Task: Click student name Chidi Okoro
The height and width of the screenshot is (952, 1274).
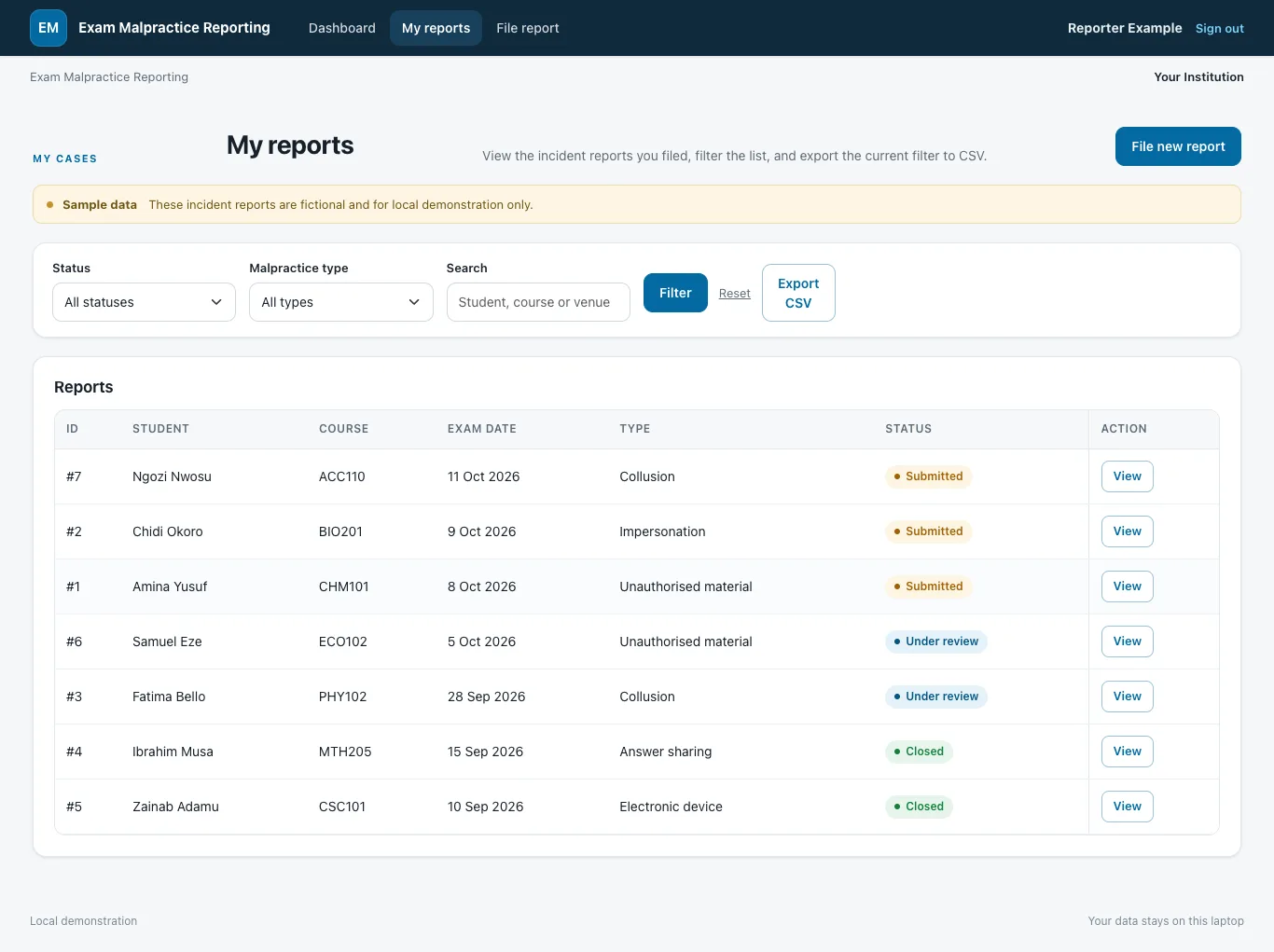Action: click(168, 531)
